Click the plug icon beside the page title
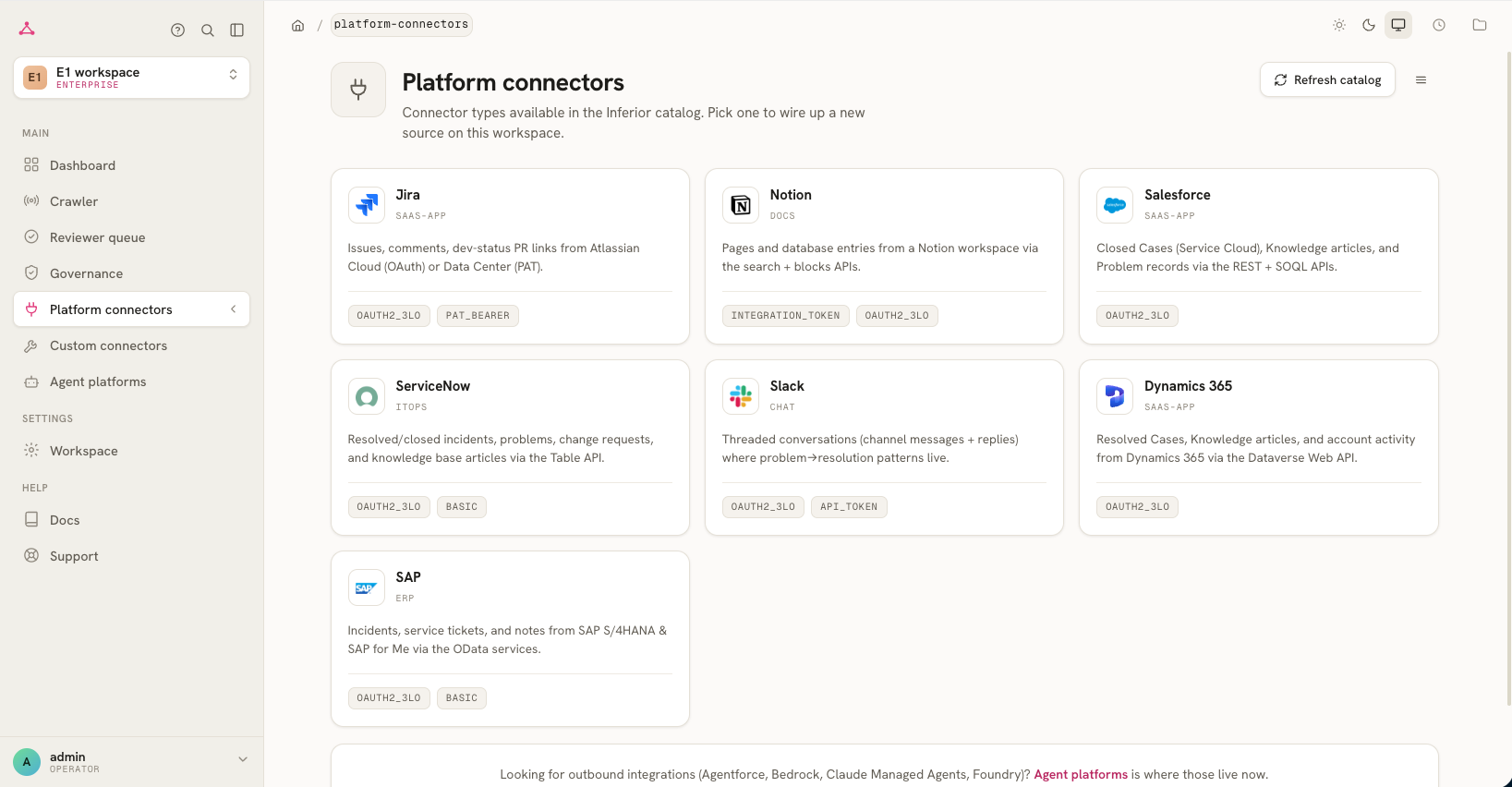The image size is (1512, 787). (358, 90)
